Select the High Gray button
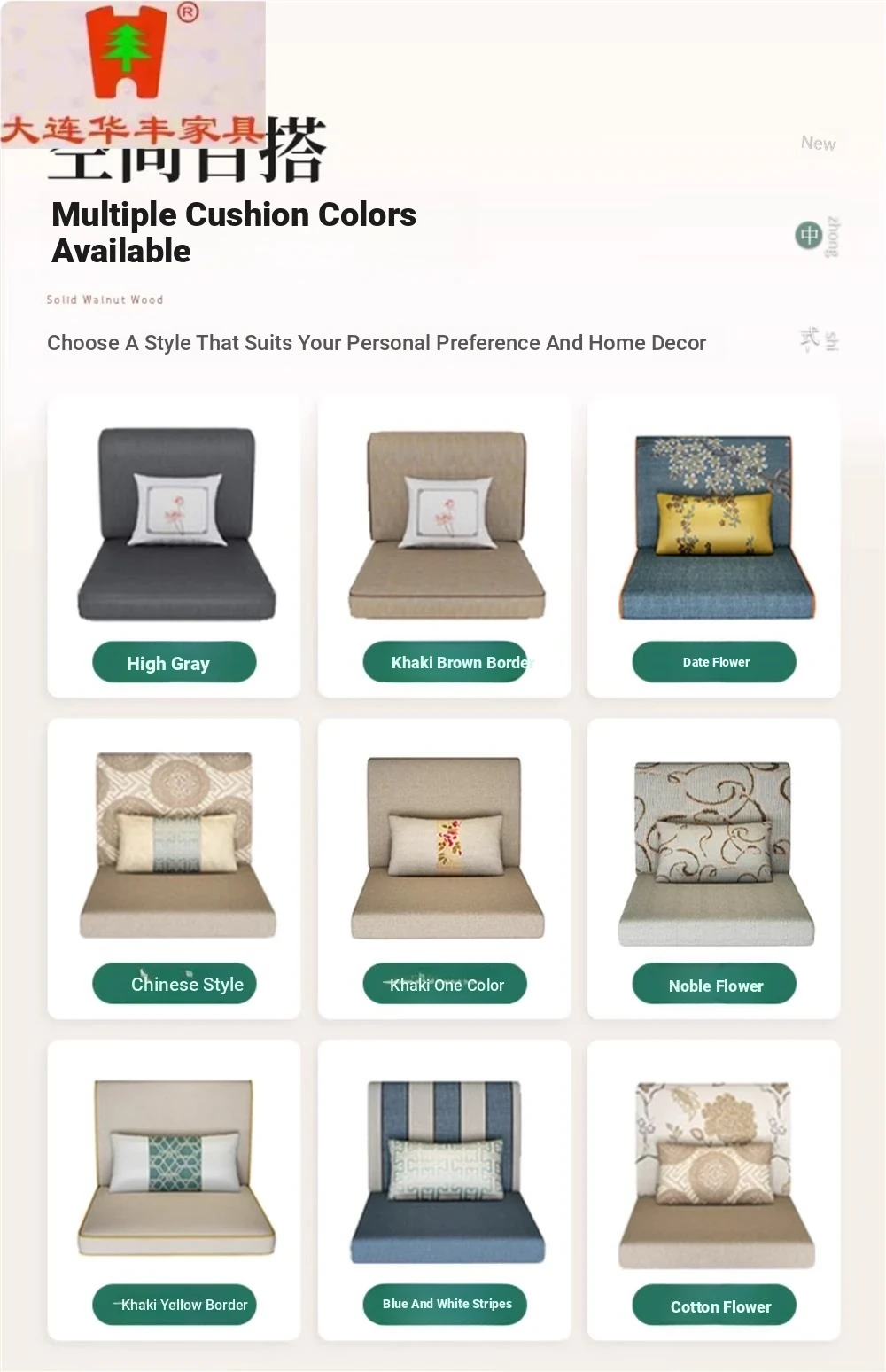 coord(175,662)
